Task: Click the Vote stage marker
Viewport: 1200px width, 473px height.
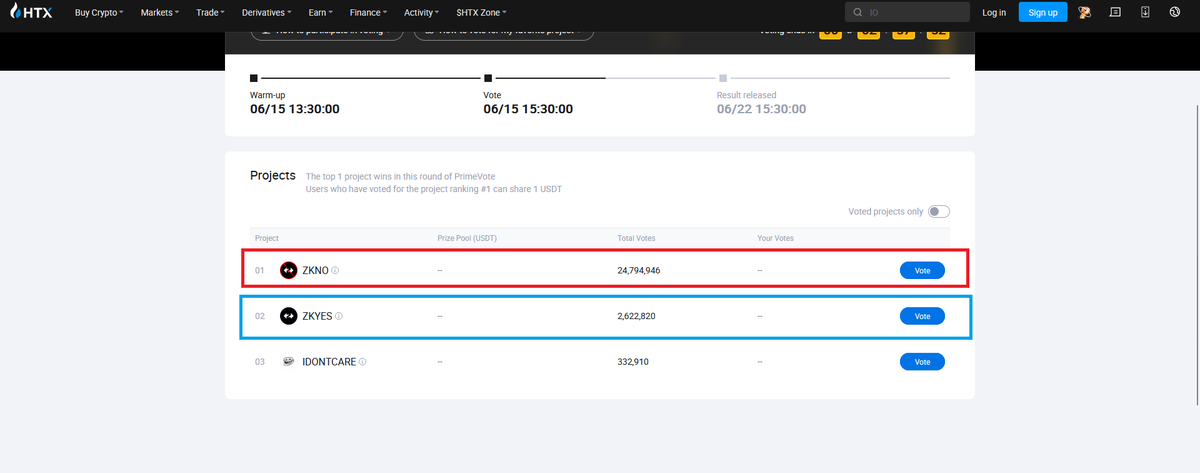Action: [487, 77]
